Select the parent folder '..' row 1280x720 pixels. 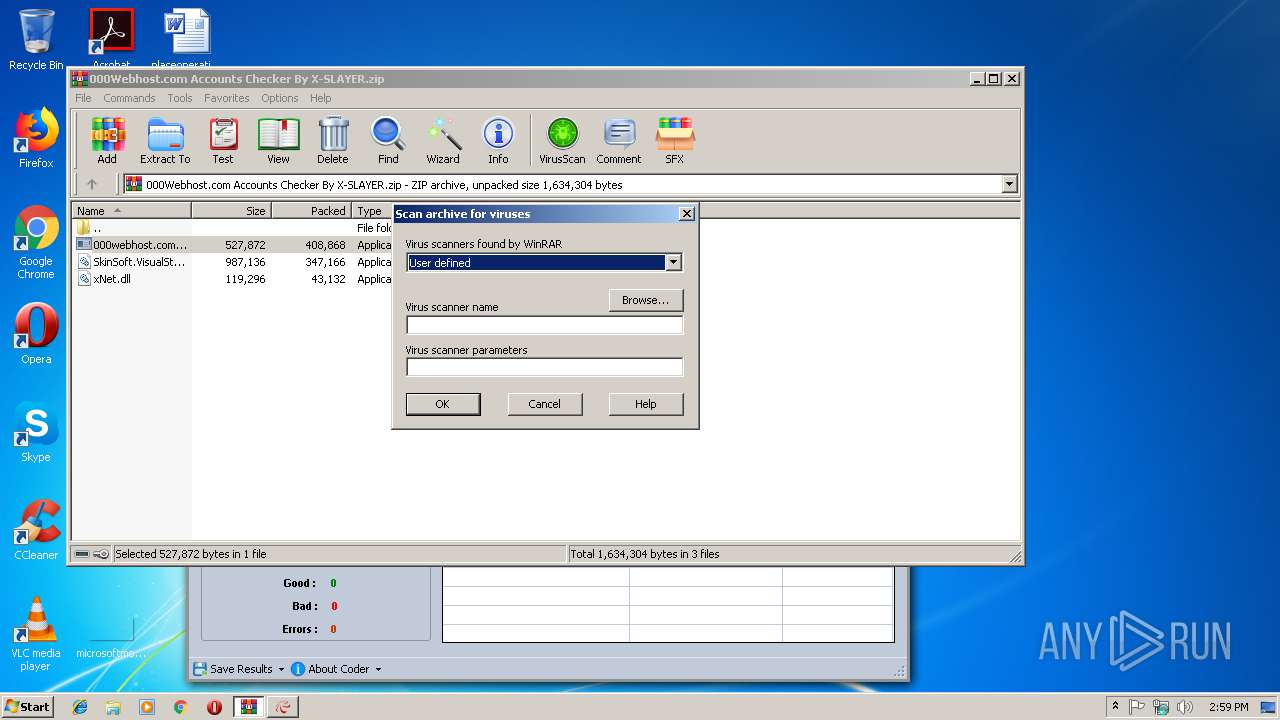[233, 228]
